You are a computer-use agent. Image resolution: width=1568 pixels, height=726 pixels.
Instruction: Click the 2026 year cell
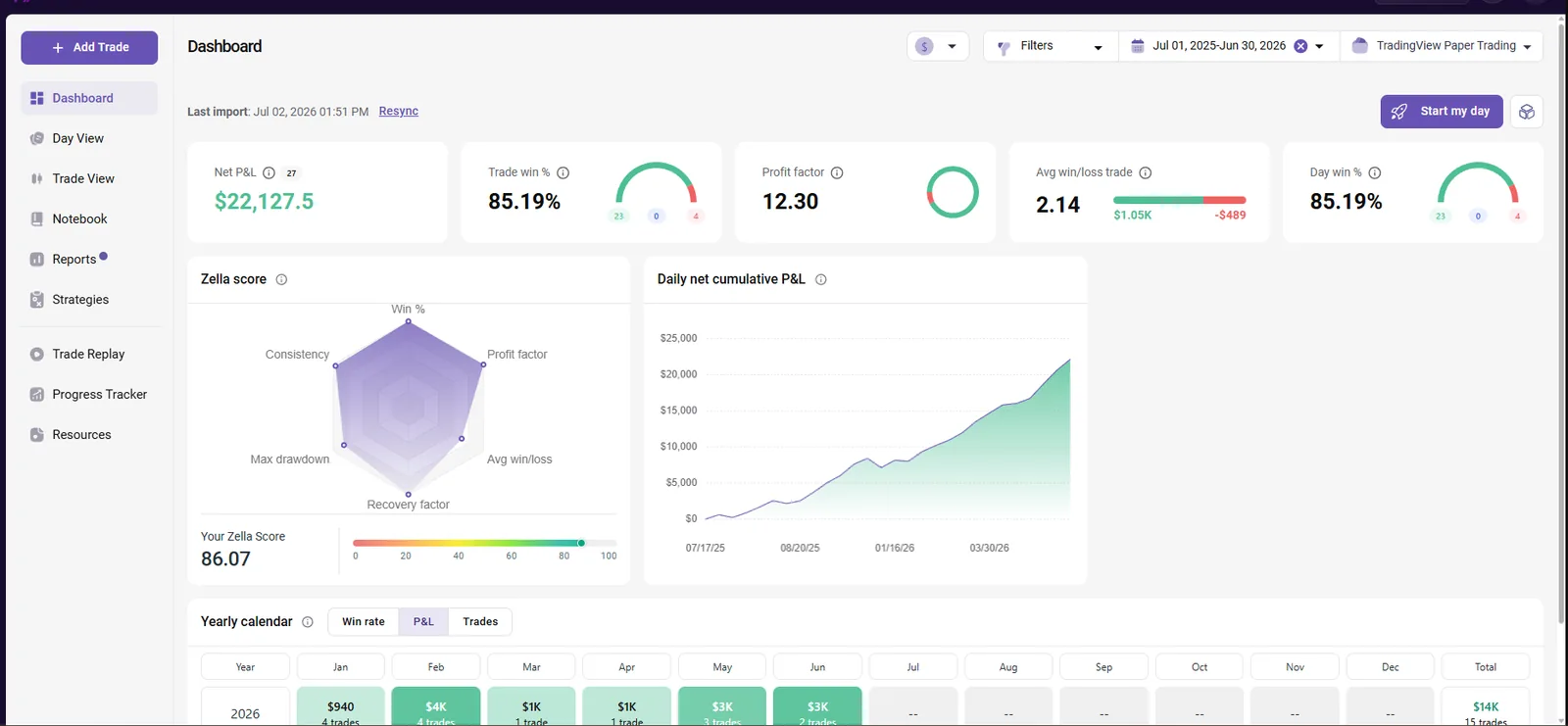(x=245, y=706)
